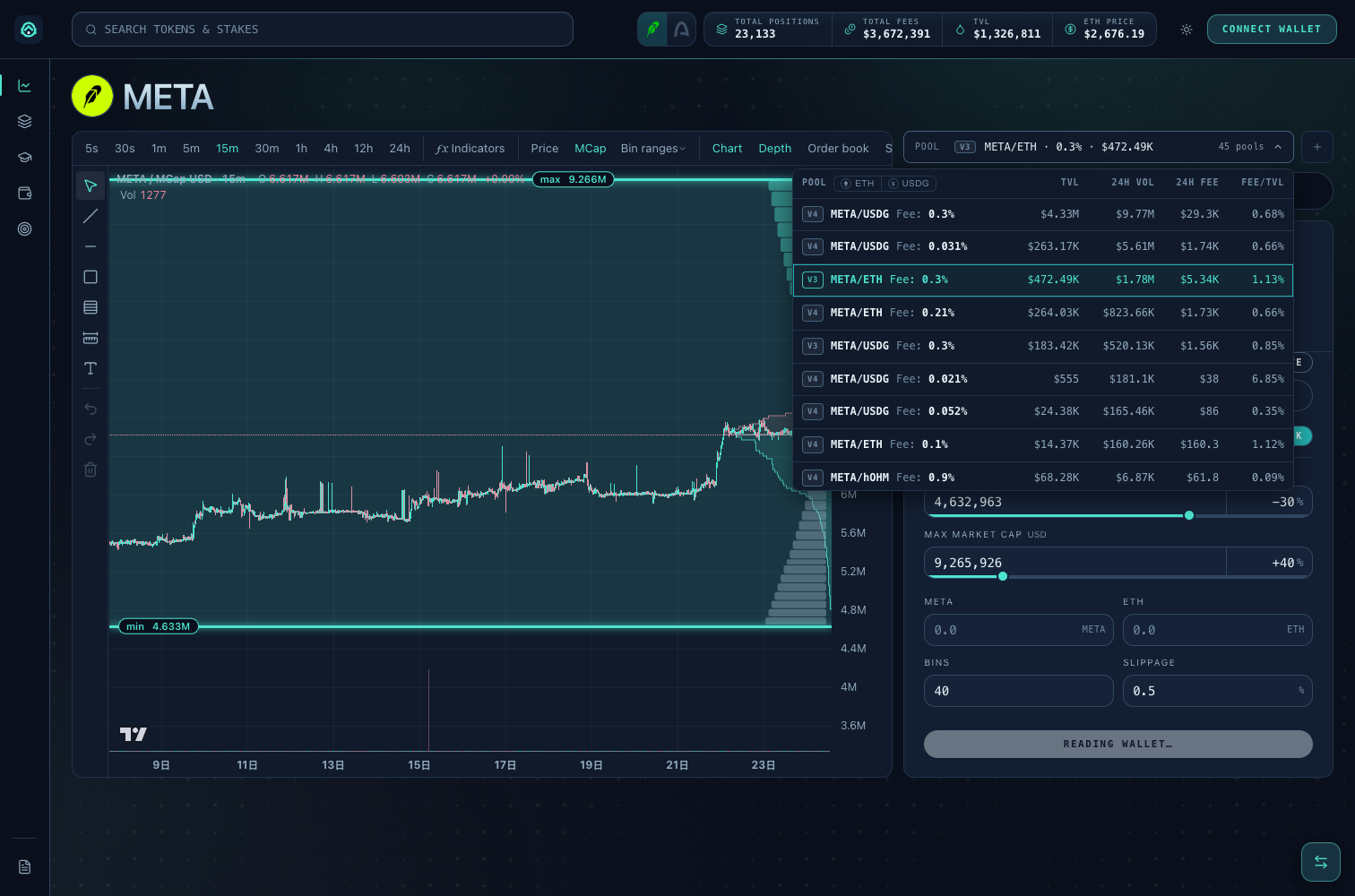Click the app logo icon in top-left corner
The height and width of the screenshot is (896, 1355).
29,30
